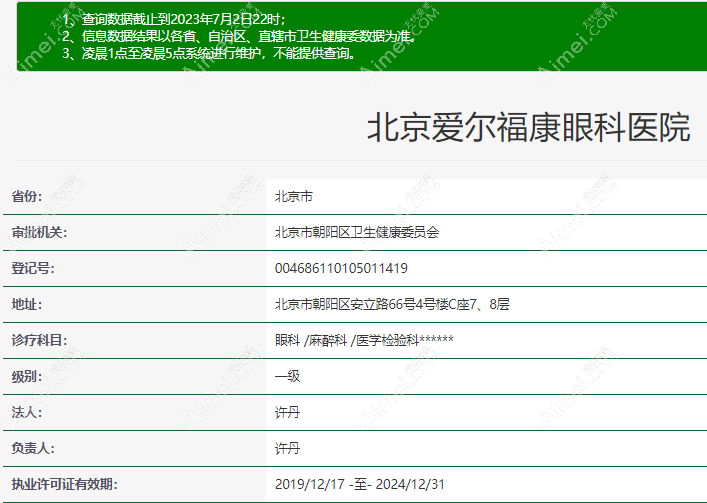The image size is (707, 503).
Task: Click the notice line about 卫生健康委数据为准
Action: [239, 36]
